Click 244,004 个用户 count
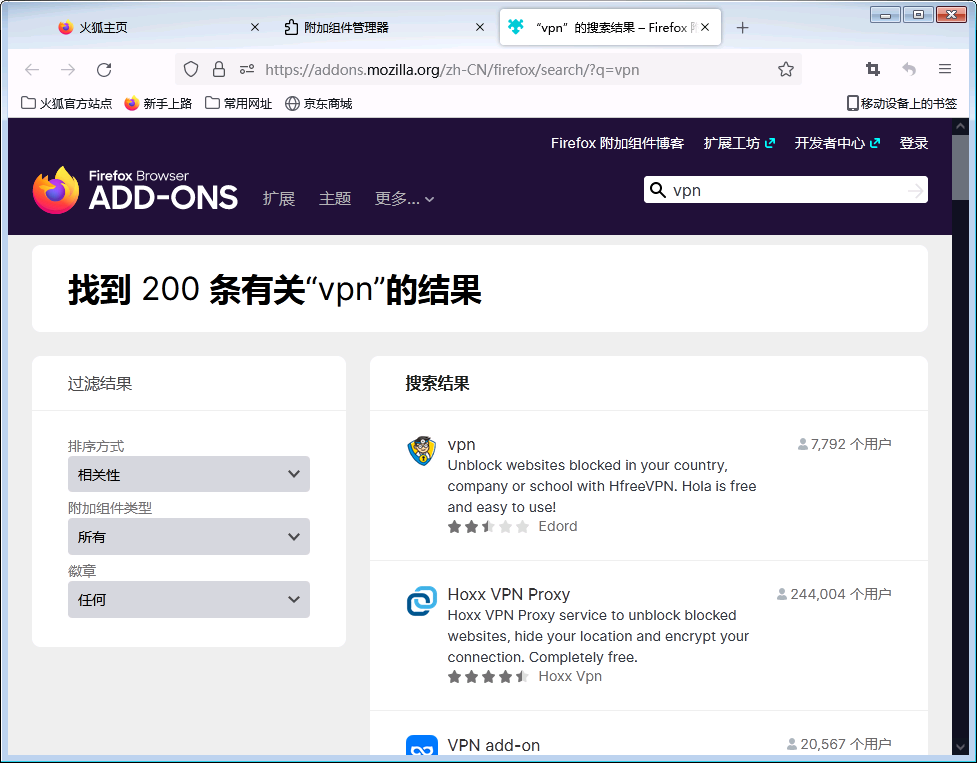The width and height of the screenshot is (977, 763). coord(834,594)
